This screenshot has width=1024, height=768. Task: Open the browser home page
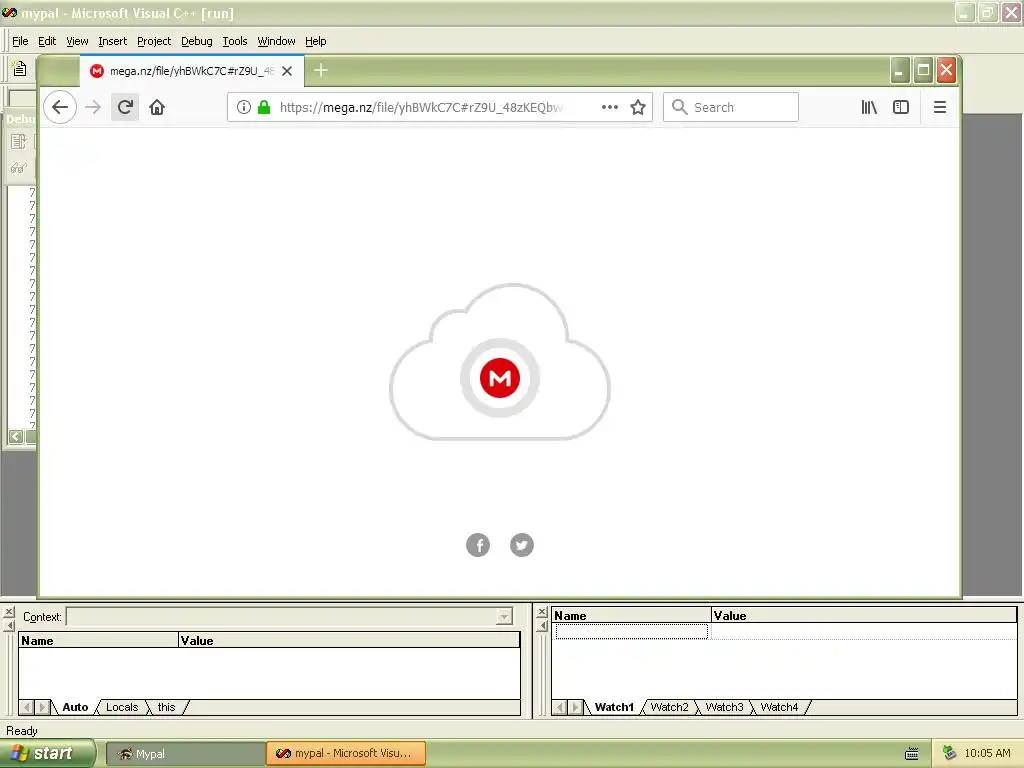pyautogui.click(x=157, y=107)
